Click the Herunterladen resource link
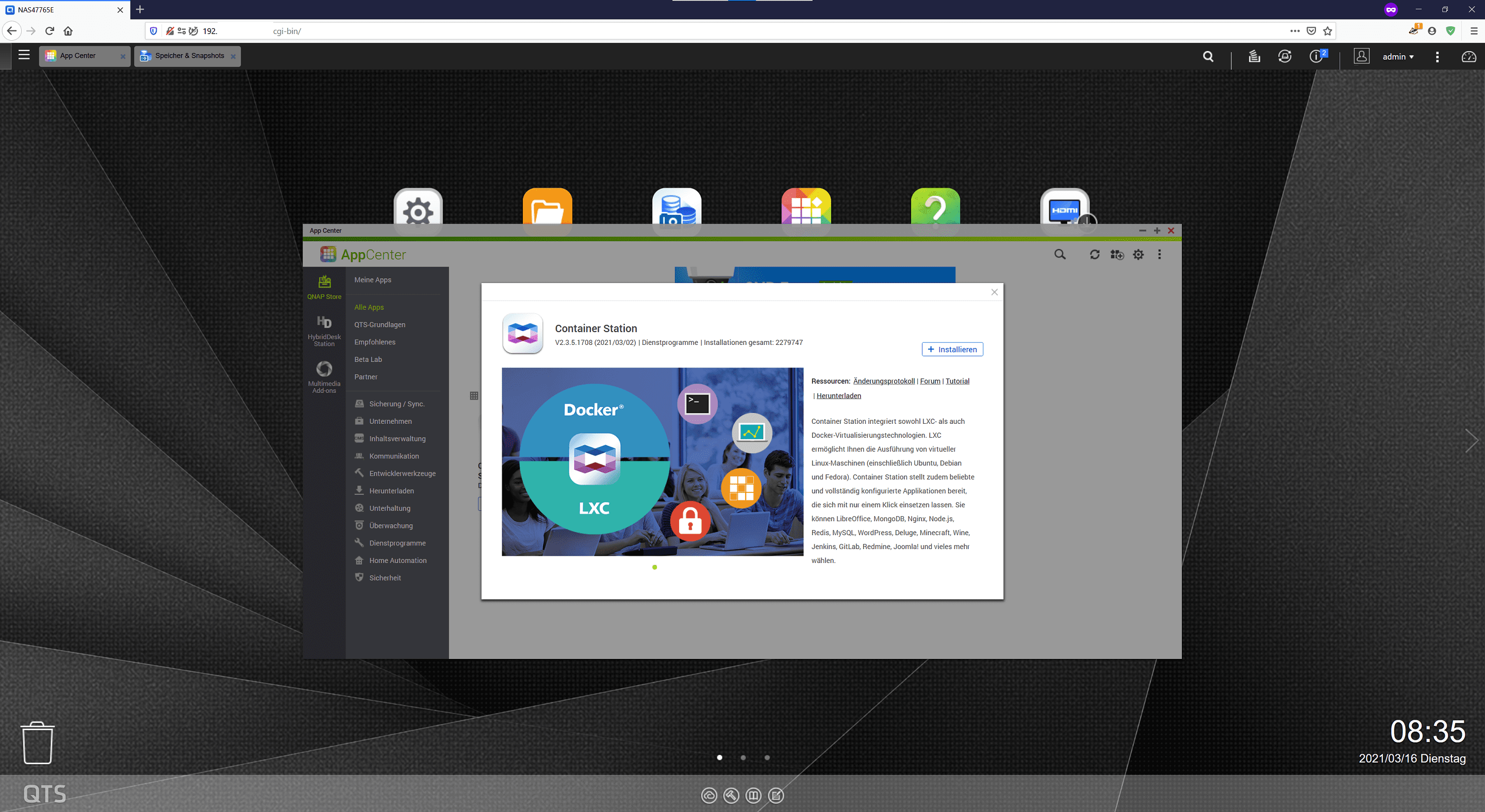The image size is (1485, 812). [x=838, y=395]
